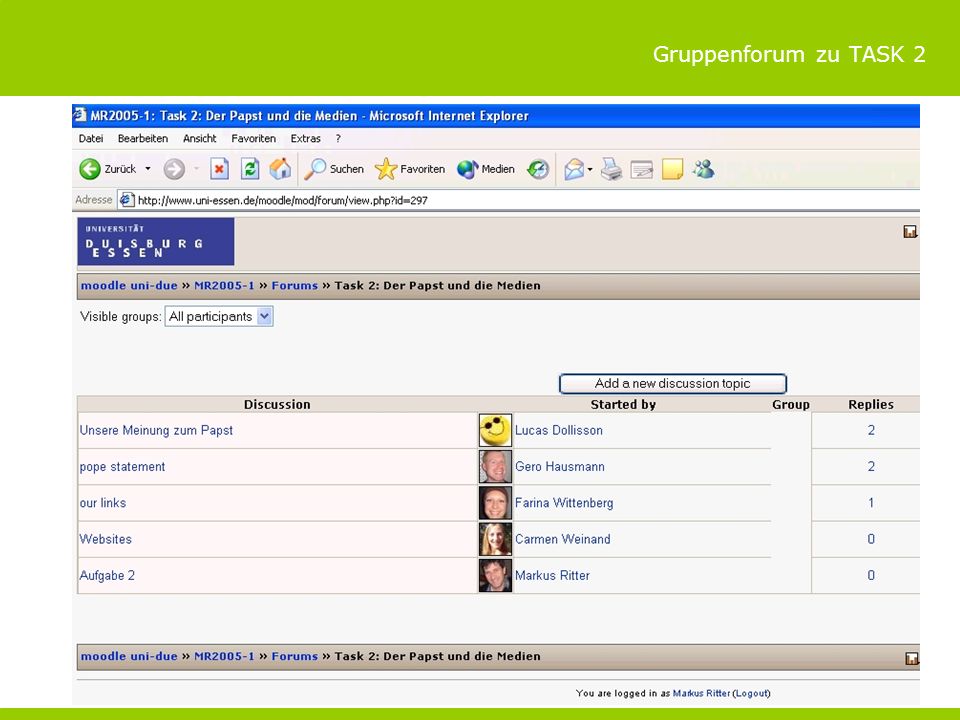960x720 pixels.
Task: Click the Replies column header
Action: click(871, 404)
